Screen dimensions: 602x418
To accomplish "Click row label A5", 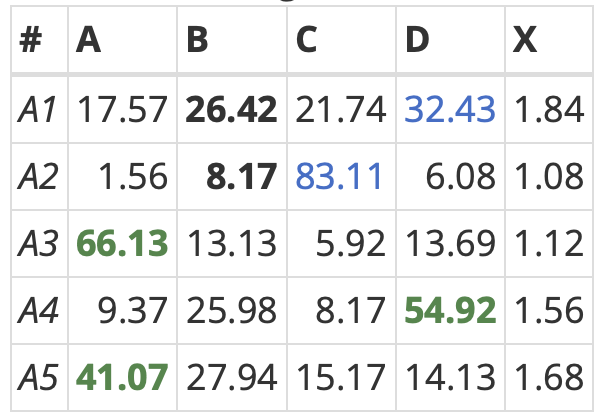I will [x=38, y=378].
